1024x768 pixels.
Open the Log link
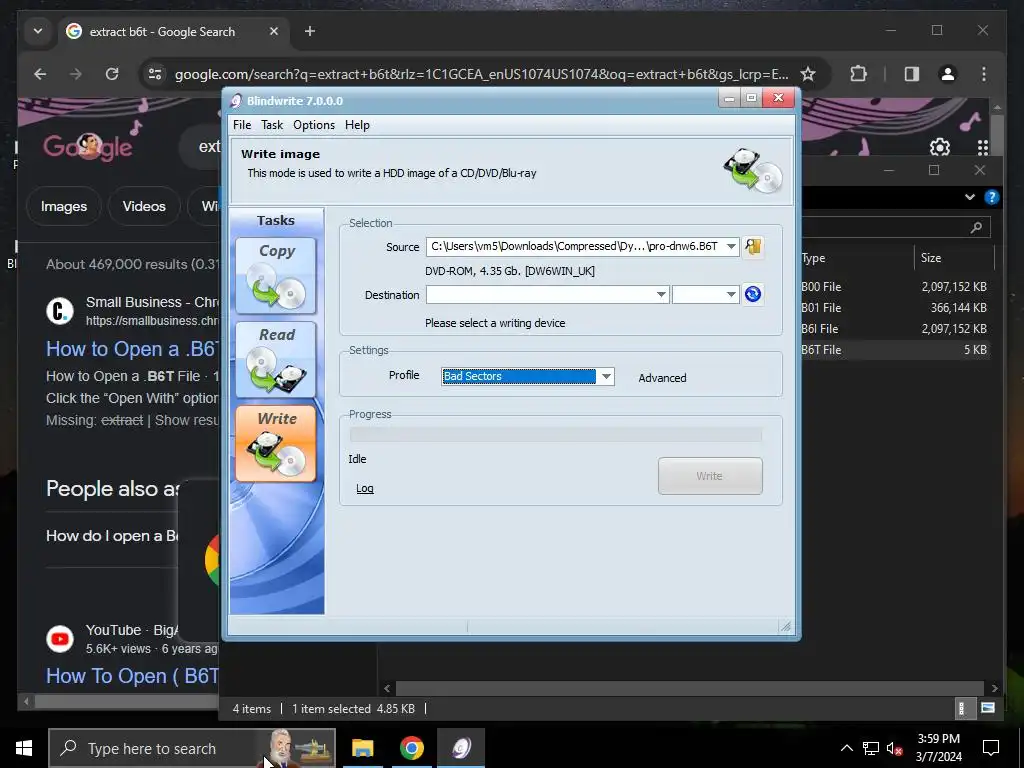(364, 488)
